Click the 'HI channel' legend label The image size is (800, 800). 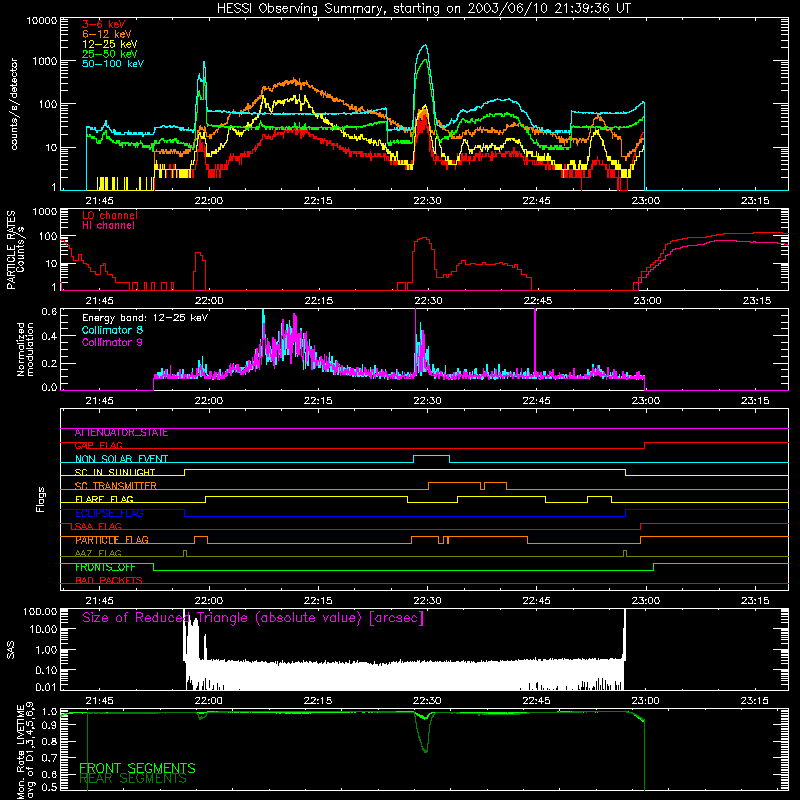pyautogui.click(x=109, y=225)
